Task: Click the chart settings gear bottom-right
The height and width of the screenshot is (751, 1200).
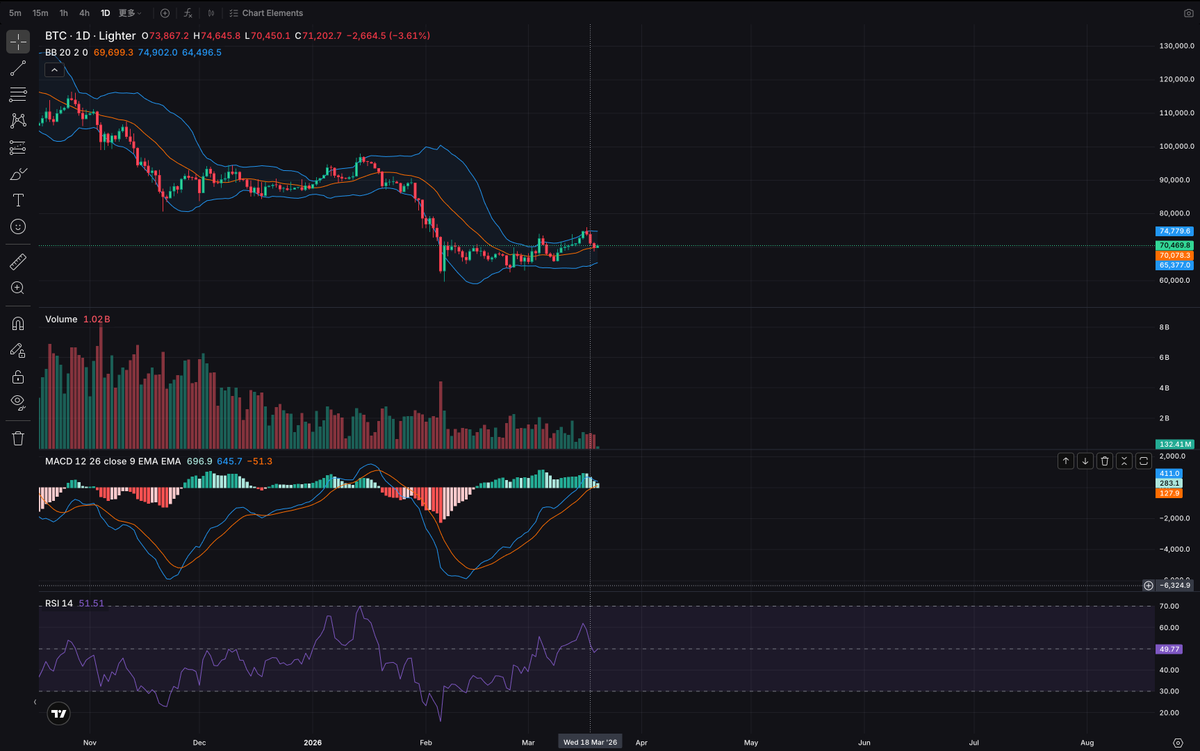Action: click(1177, 742)
